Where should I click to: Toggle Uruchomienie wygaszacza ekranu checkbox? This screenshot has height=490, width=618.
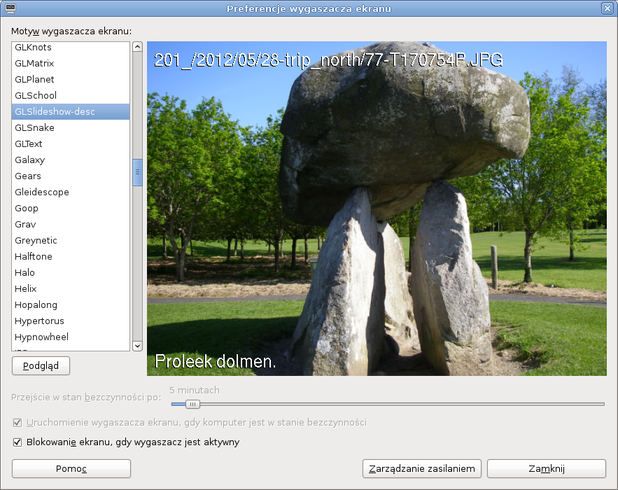coord(17,423)
